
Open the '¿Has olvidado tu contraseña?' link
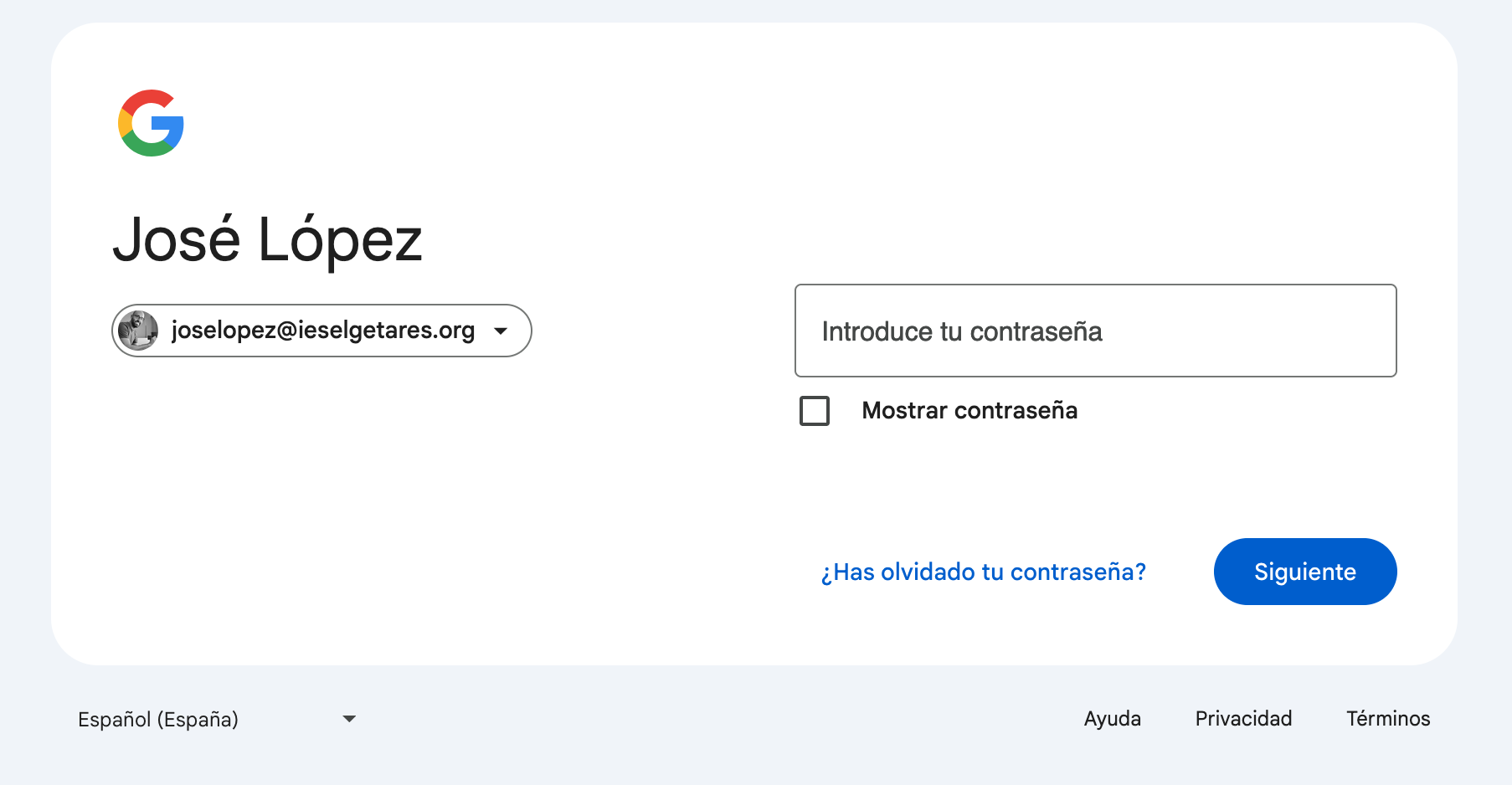983,572
